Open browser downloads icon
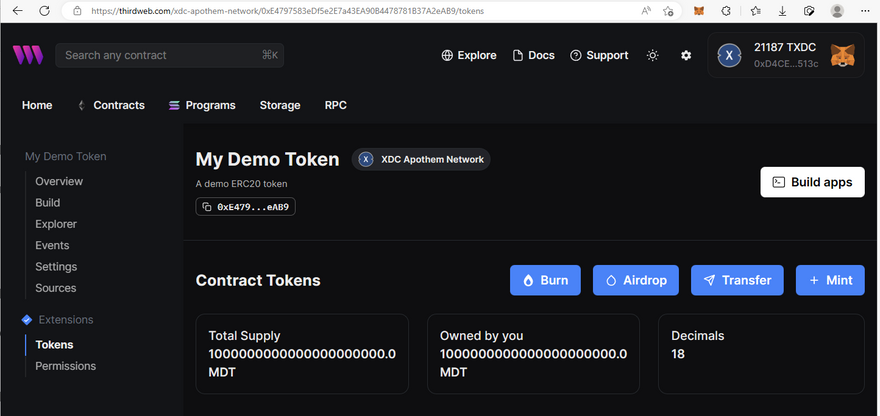880x416 pixels. click(782, 11)
